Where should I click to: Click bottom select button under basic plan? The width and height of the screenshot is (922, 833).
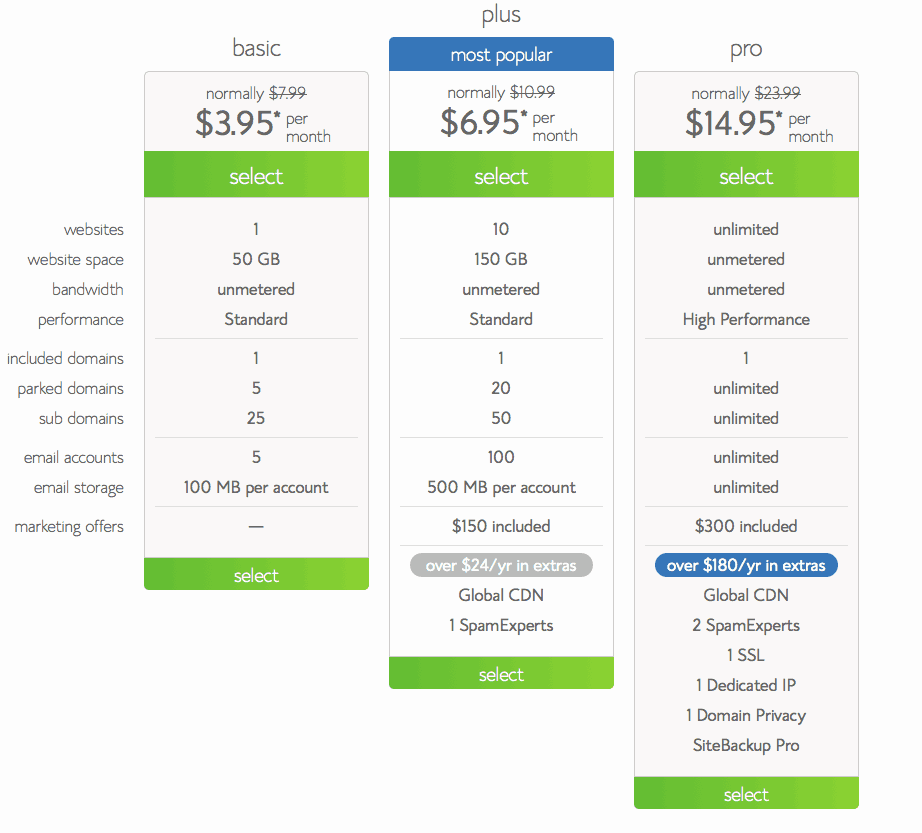[256, 574]
